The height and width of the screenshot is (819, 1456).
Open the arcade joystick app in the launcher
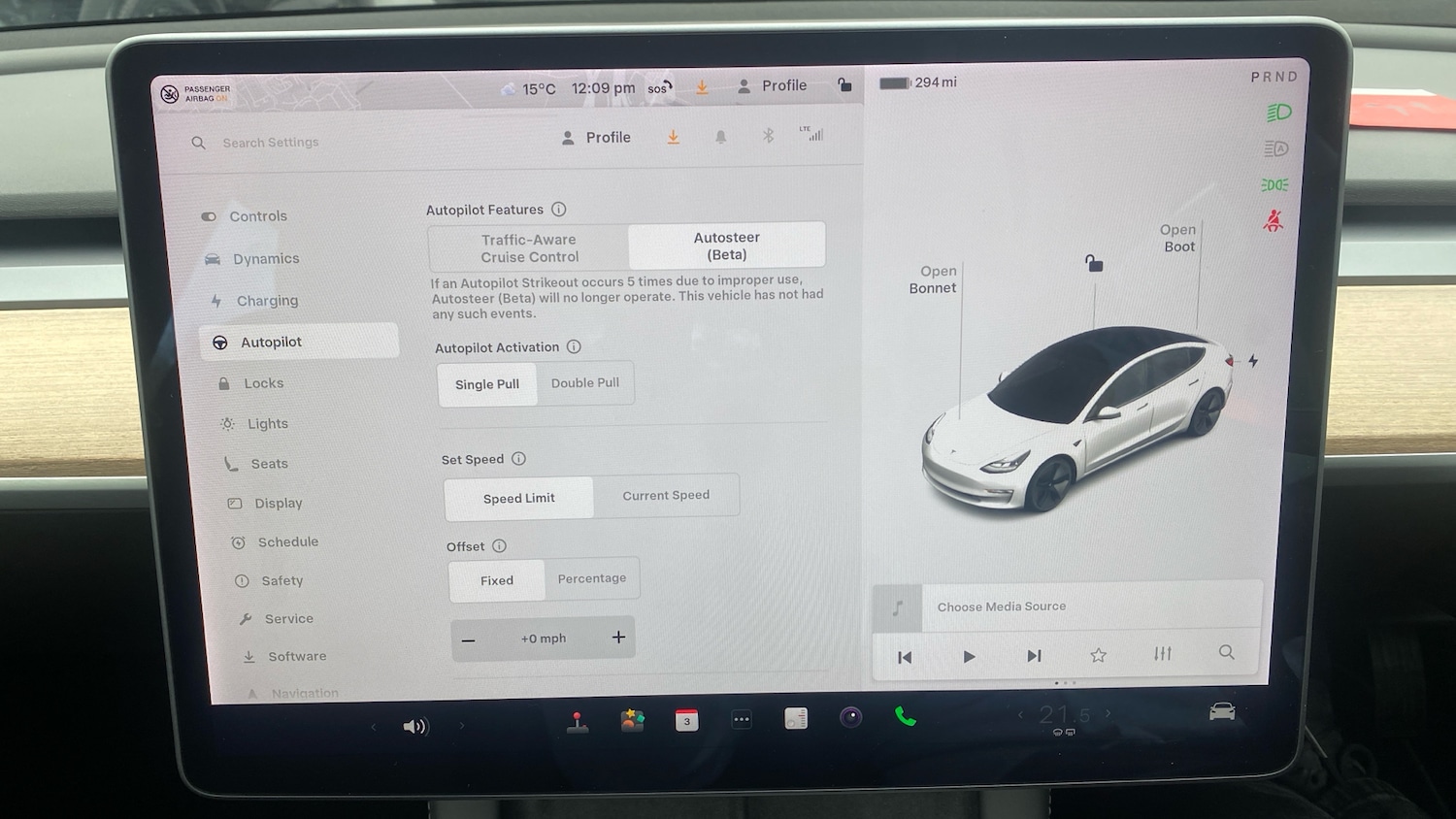pos(578,719)
